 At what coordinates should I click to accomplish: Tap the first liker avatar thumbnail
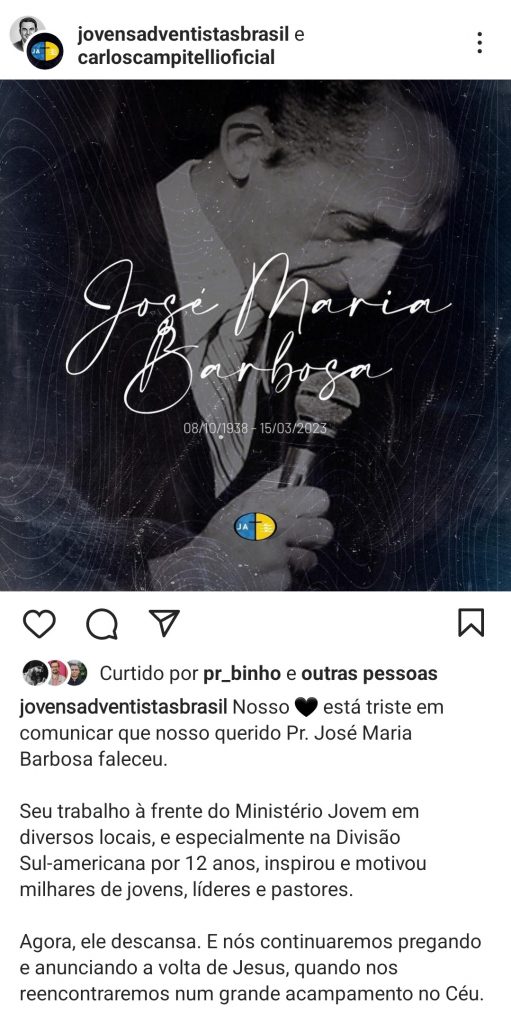pyautogui.click(x=34, y=673)
